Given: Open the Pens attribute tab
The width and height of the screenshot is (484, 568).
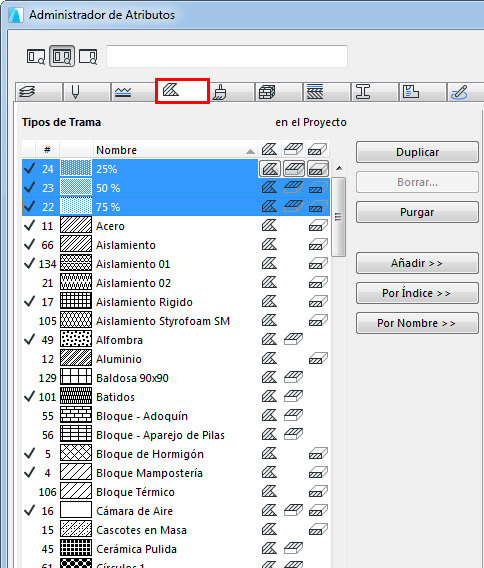Looking at the screenshot, I should 87,92.
